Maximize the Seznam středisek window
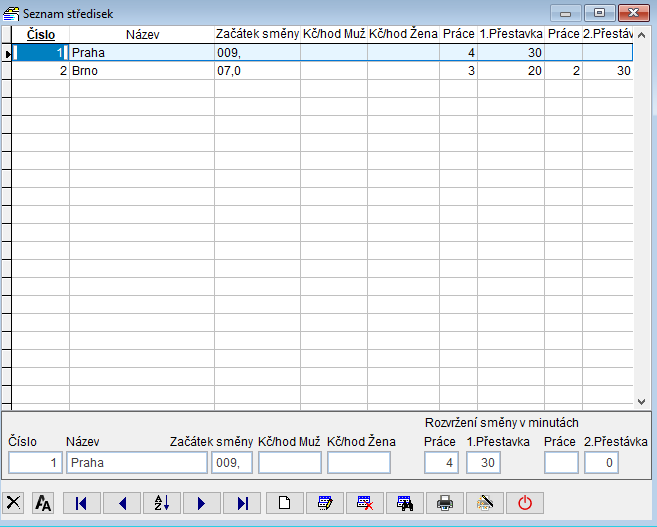 (x=600, y=13)
